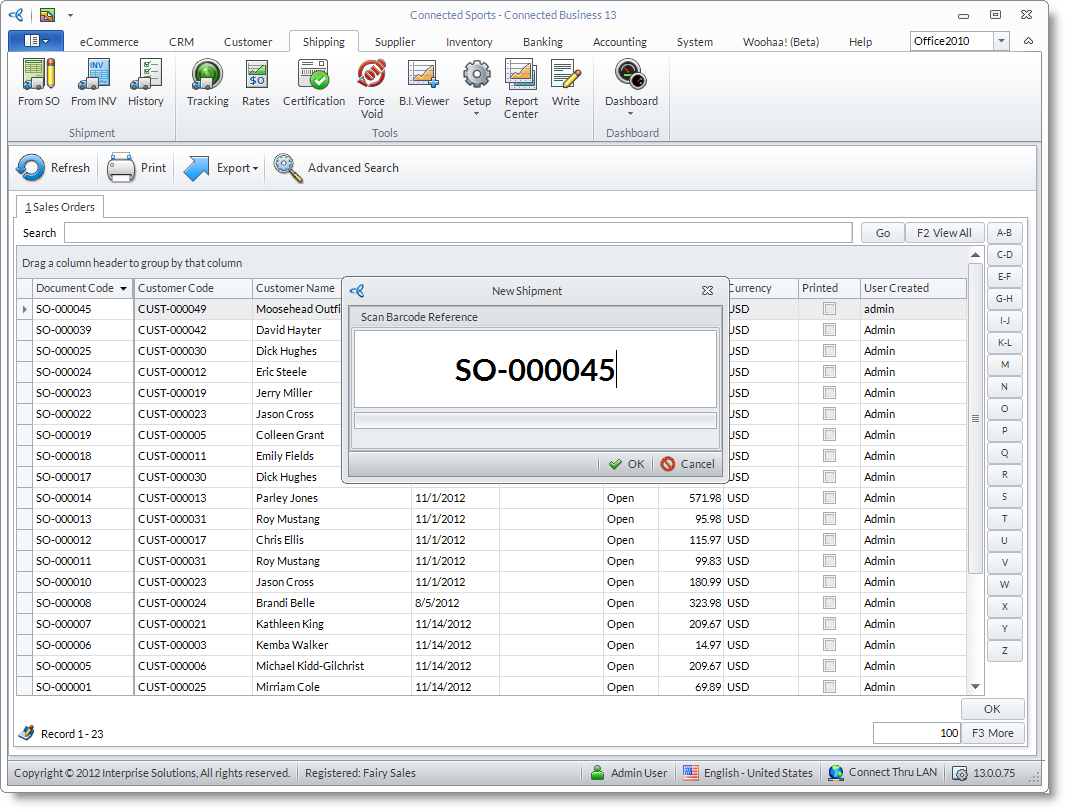The width and height of the screenshot is (1065, 809).
Task: Check the Printed box for SO-000039
Action: pos(828,330)
